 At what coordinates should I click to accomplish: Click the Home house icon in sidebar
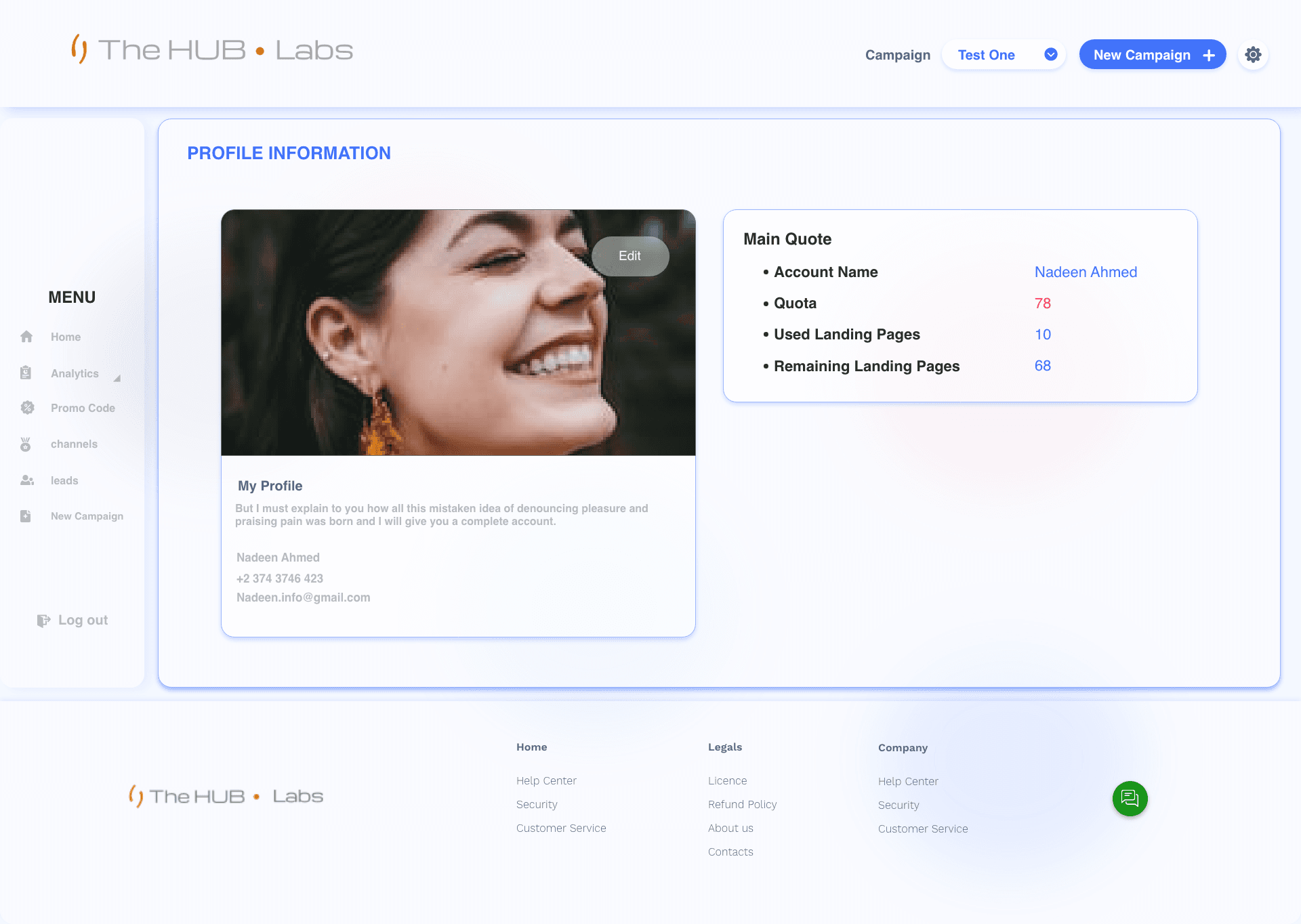click(x=26, y=337)
